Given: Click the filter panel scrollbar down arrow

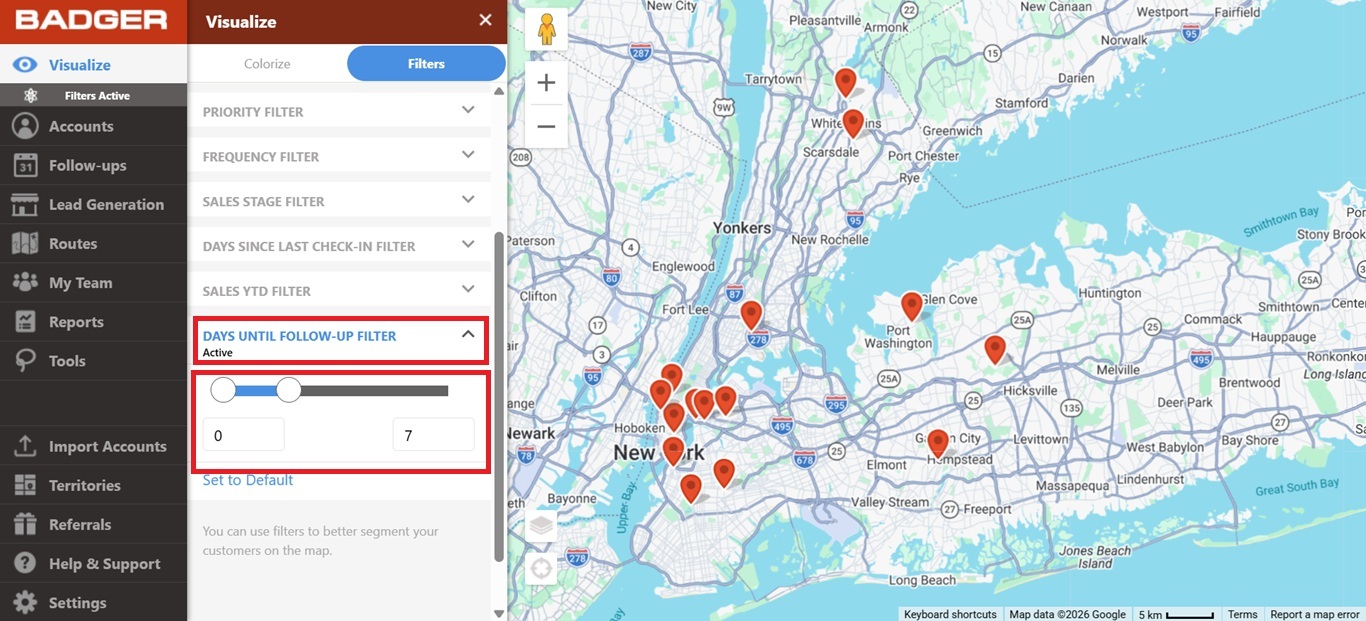Looking at the screenshot, I should coord(499,613).
